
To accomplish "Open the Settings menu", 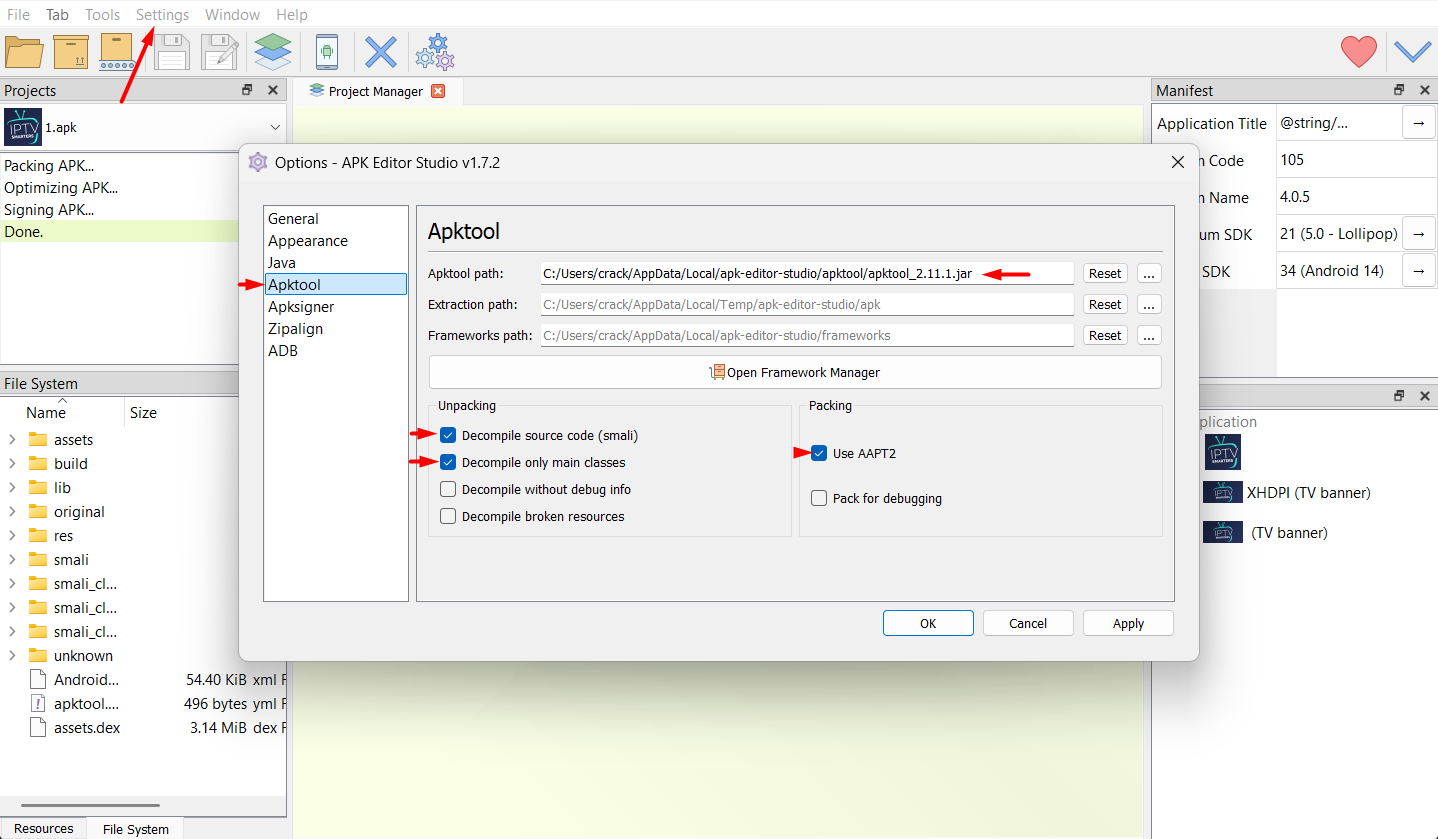I will [x=162, y=14].
